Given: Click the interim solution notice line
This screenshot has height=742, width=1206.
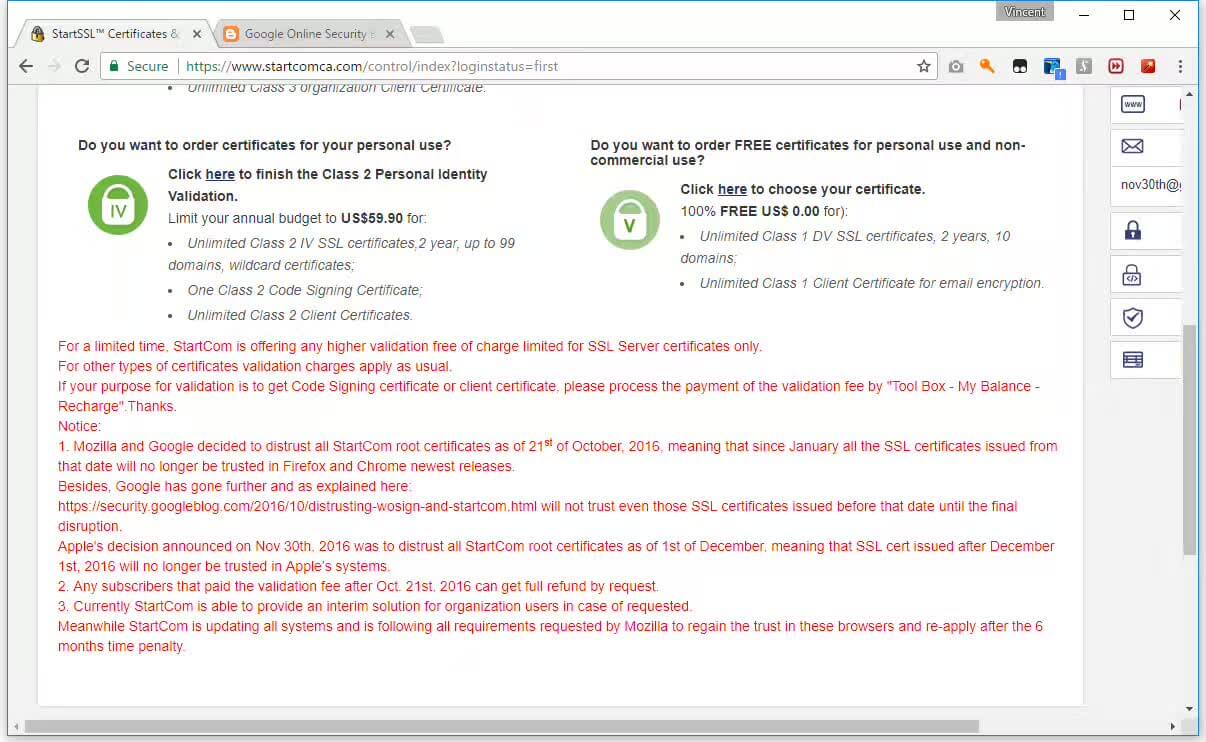Looking at the screenshot, I should [x=375, y=606].
